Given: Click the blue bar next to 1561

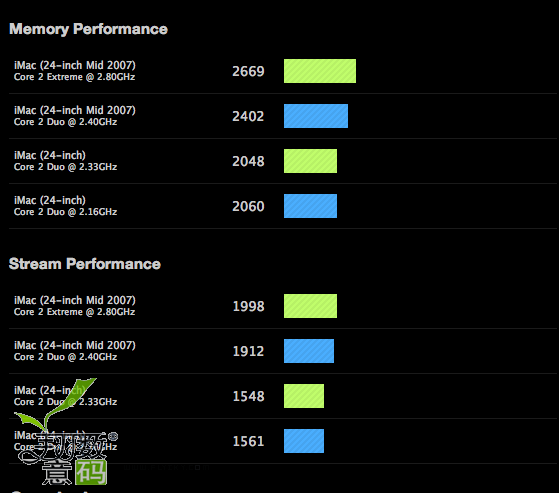Looking at the screenshot, I should (304, 441).
